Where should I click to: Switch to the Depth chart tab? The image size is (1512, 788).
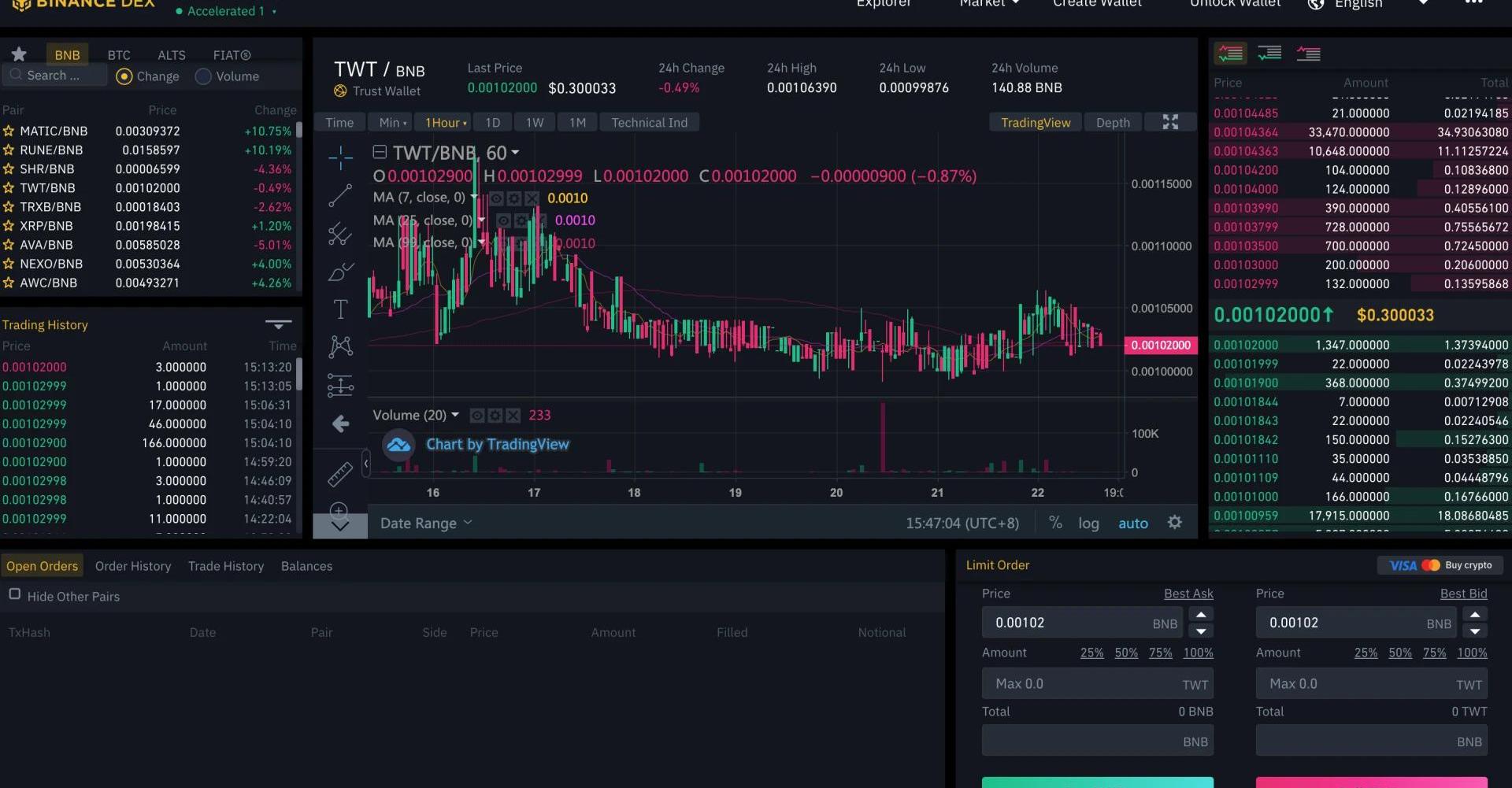click(x=1113, y=122)
